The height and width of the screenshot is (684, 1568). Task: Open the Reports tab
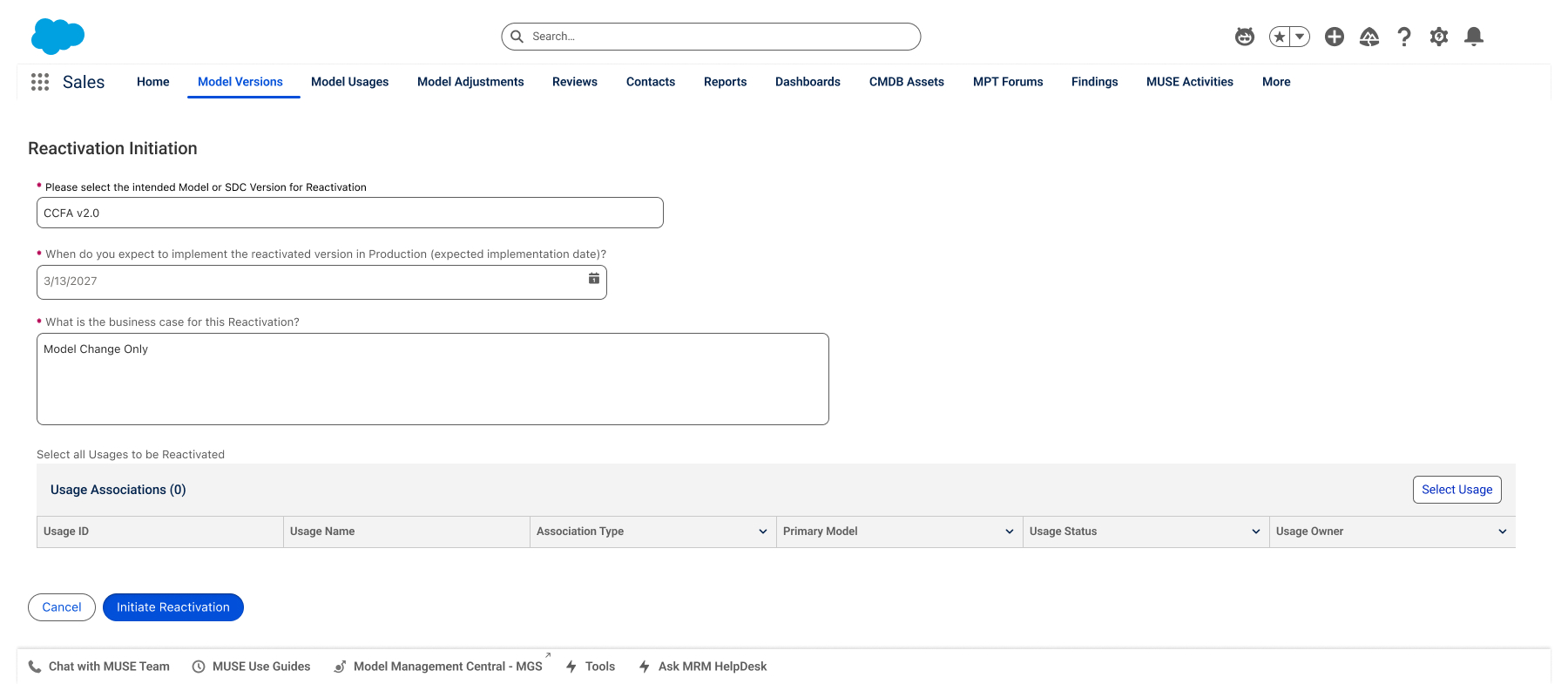726,82
